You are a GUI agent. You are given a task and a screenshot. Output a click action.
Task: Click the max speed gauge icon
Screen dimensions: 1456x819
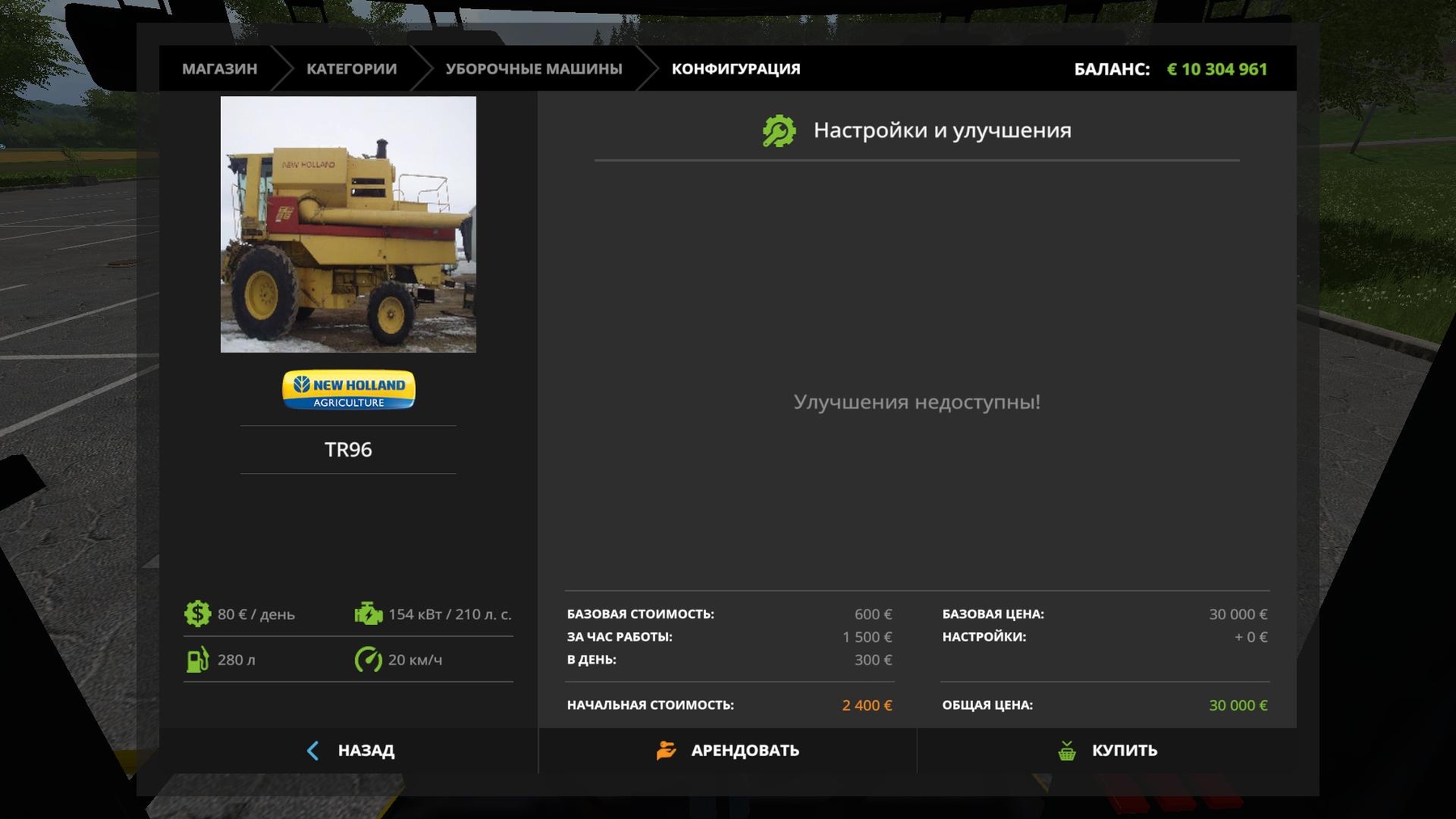pyautogui.click(x=368, y=660)
